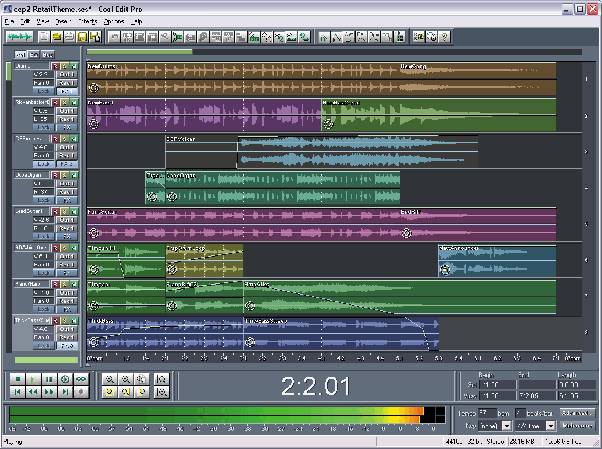
Task: Arm third track for recording with R
Action: (x=55, y=138)
